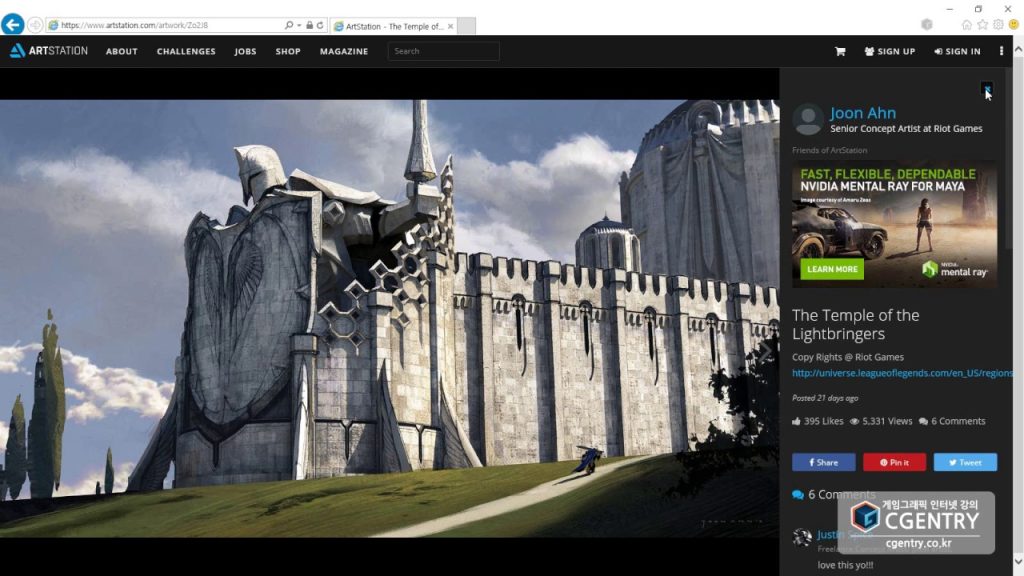Click the browser back arrow button

[12, 25]
